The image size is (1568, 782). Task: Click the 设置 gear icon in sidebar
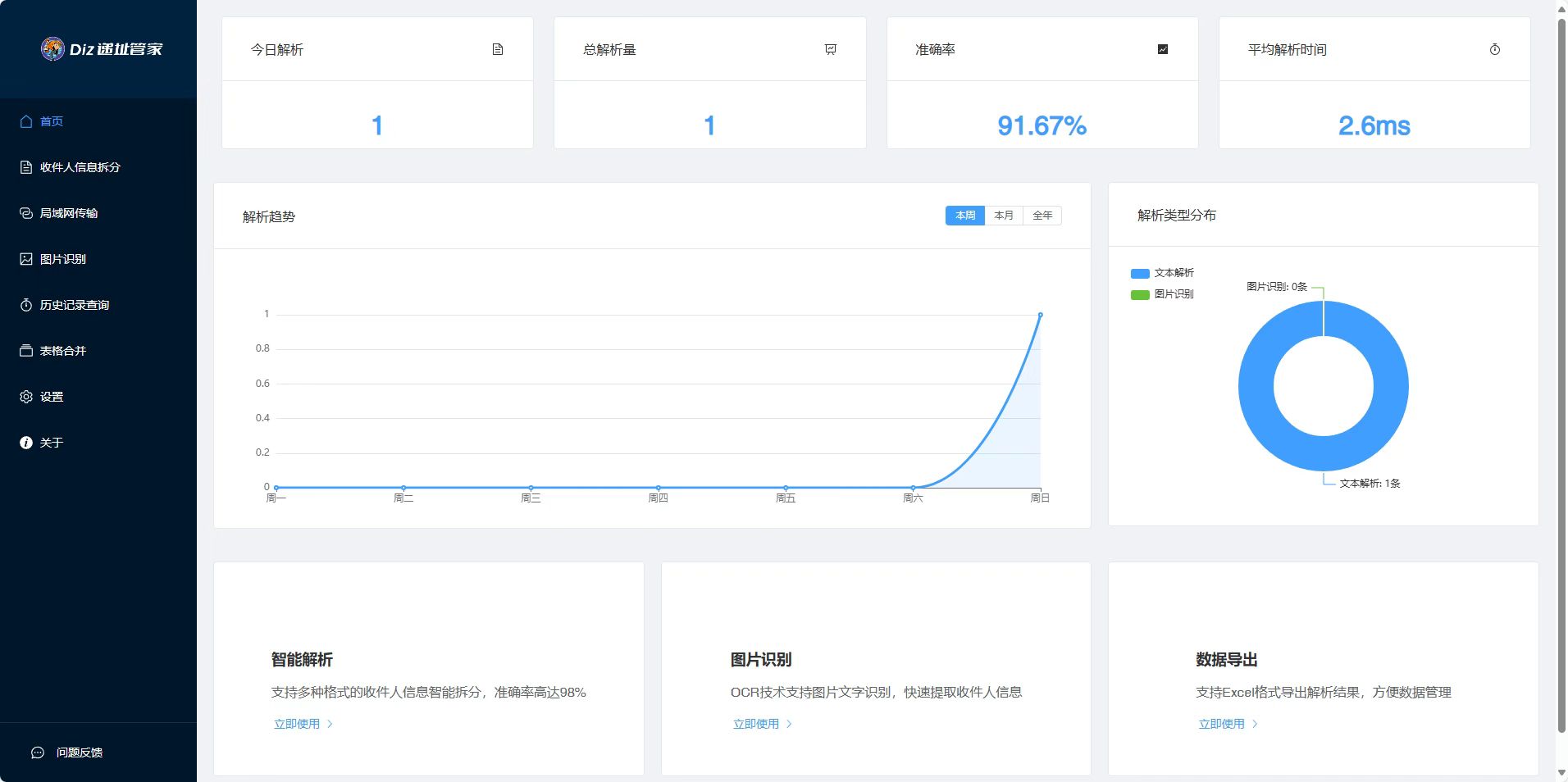26,397
